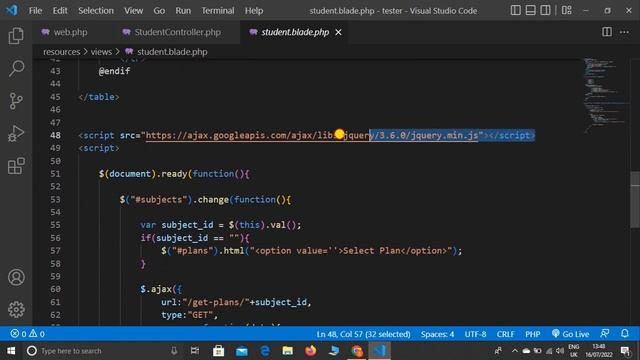640x360 pixels.
Task: Click resources in the breadcrumb
Action: pyautogui.click(x=62, y=52)
